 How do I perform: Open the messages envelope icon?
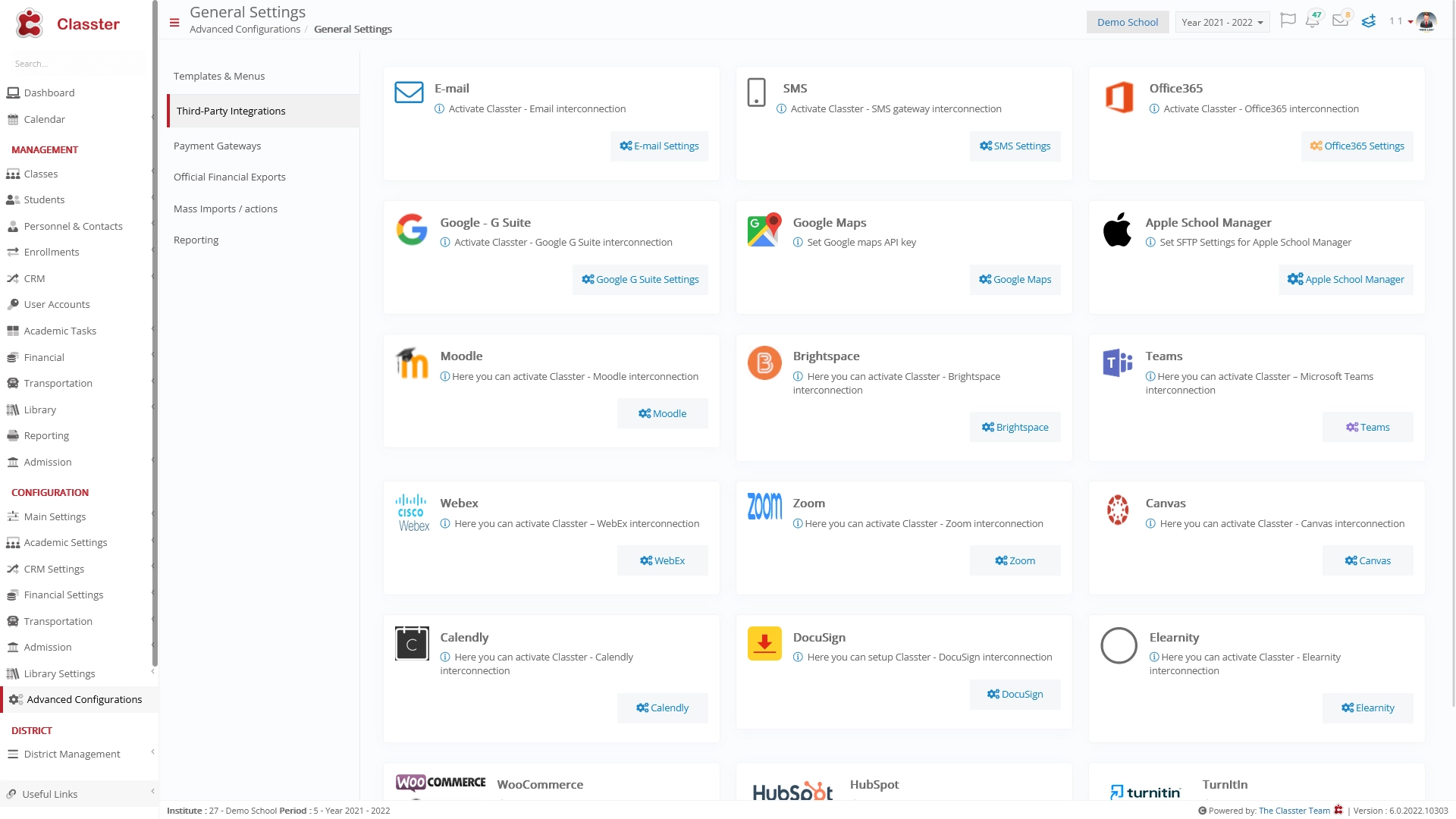tap(1340, 20)
